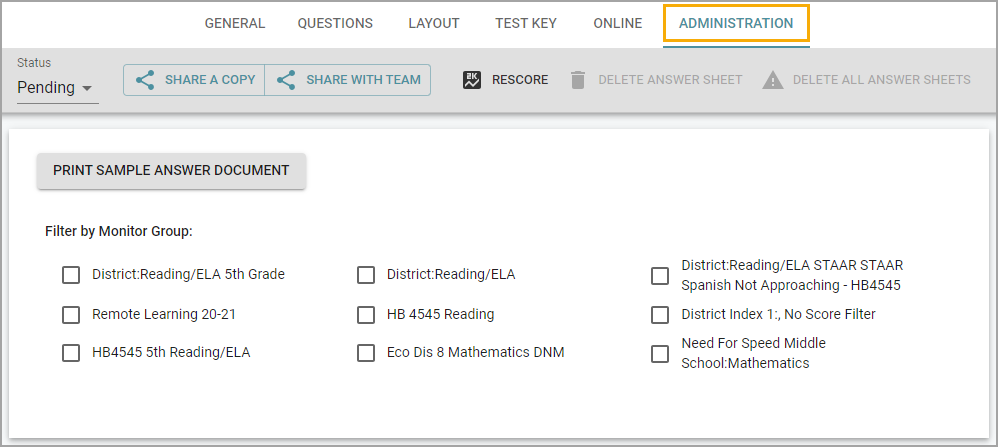The width and height of the screenshot is (998, 447).
Task: Click the Rescore chart icon
Action: click(472, 80)
